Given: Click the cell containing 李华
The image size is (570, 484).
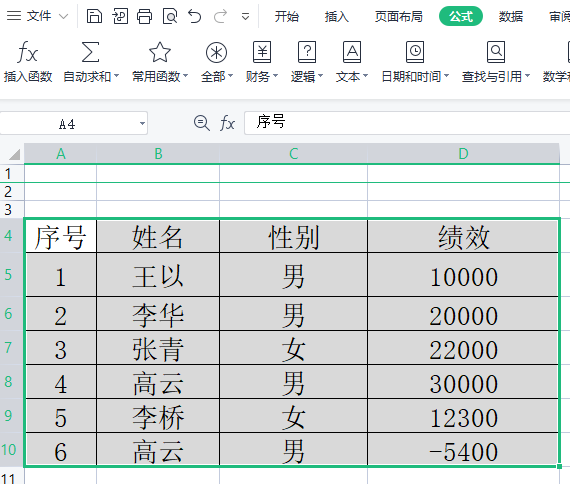Looking at the screenshot, I should (x=158, y=314).
